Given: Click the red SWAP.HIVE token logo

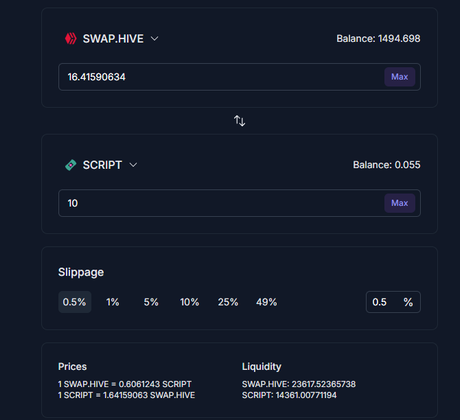Looking at the screenshot, I should pos(71,39).
